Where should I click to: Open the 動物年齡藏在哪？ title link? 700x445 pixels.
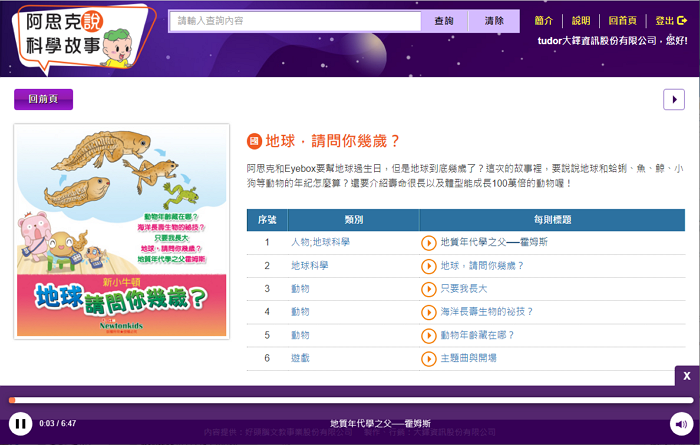tap(477, 335)
